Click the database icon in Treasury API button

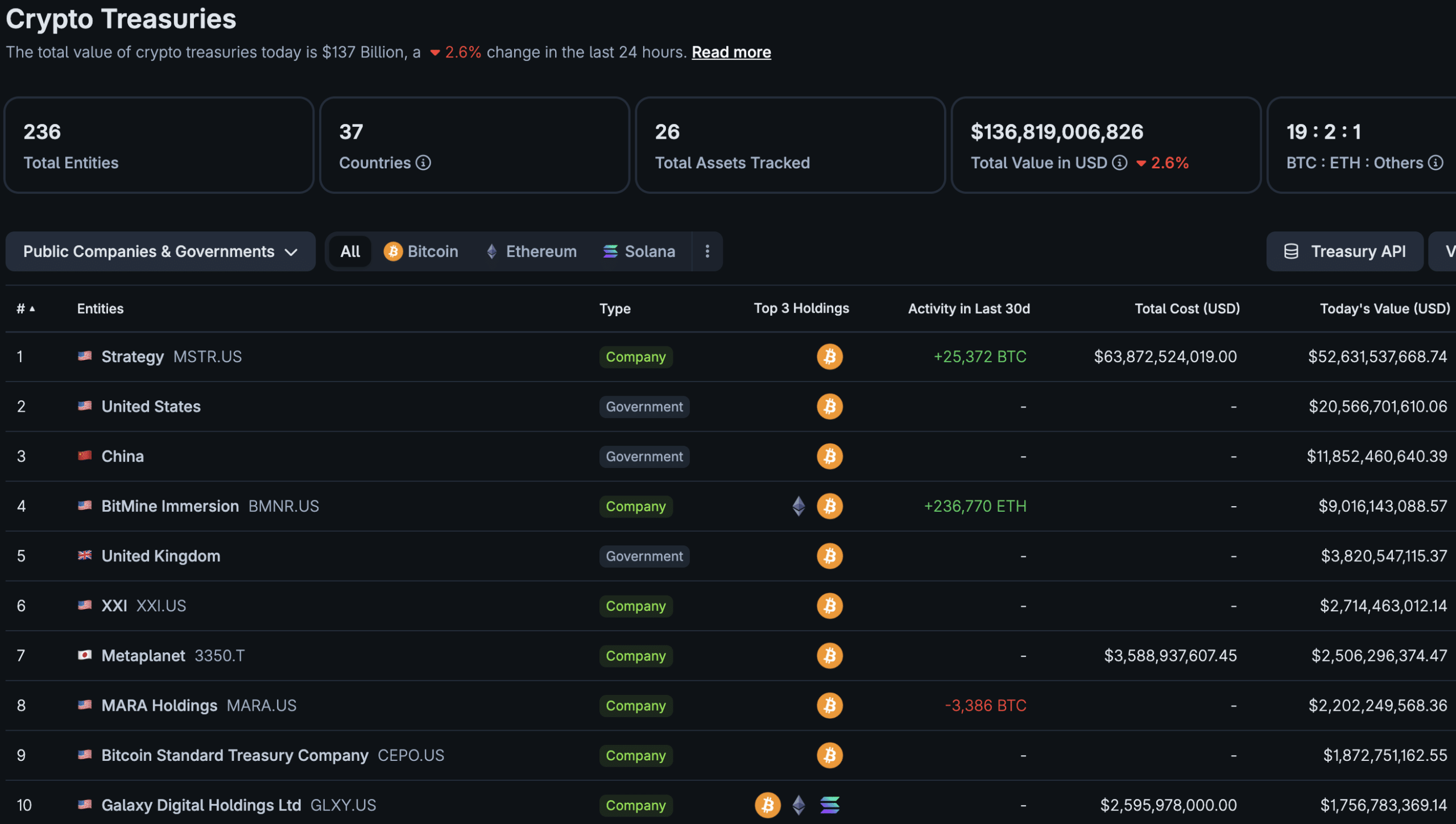coord(1291,251)
